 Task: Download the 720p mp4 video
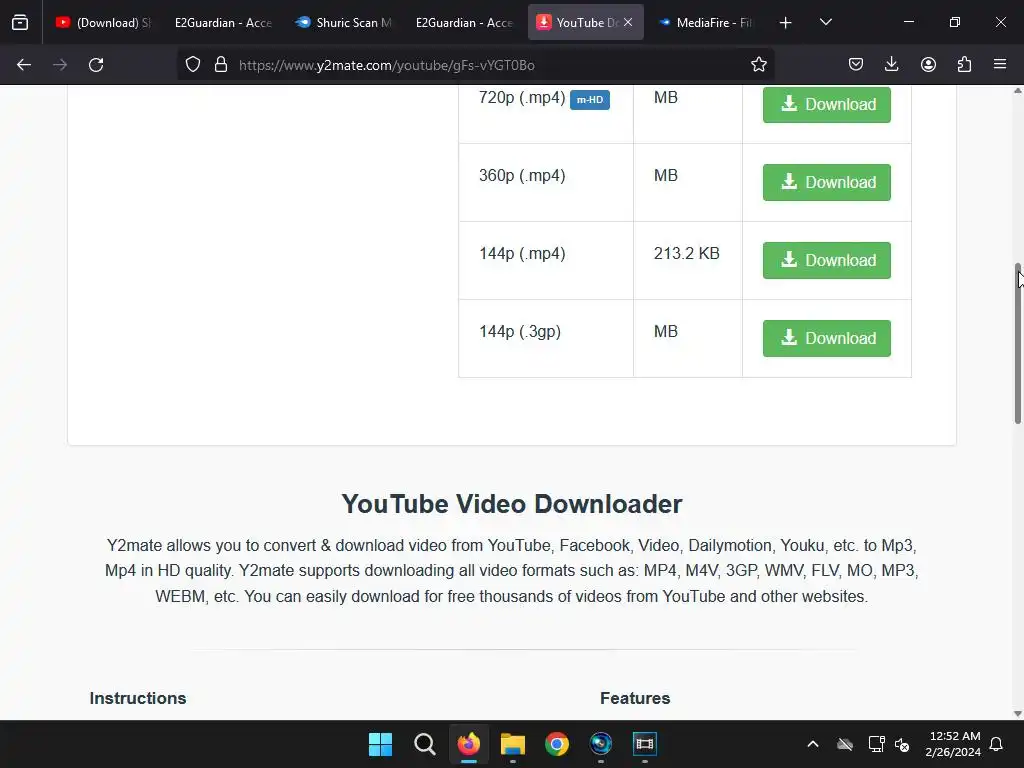(x=827, y=104)
